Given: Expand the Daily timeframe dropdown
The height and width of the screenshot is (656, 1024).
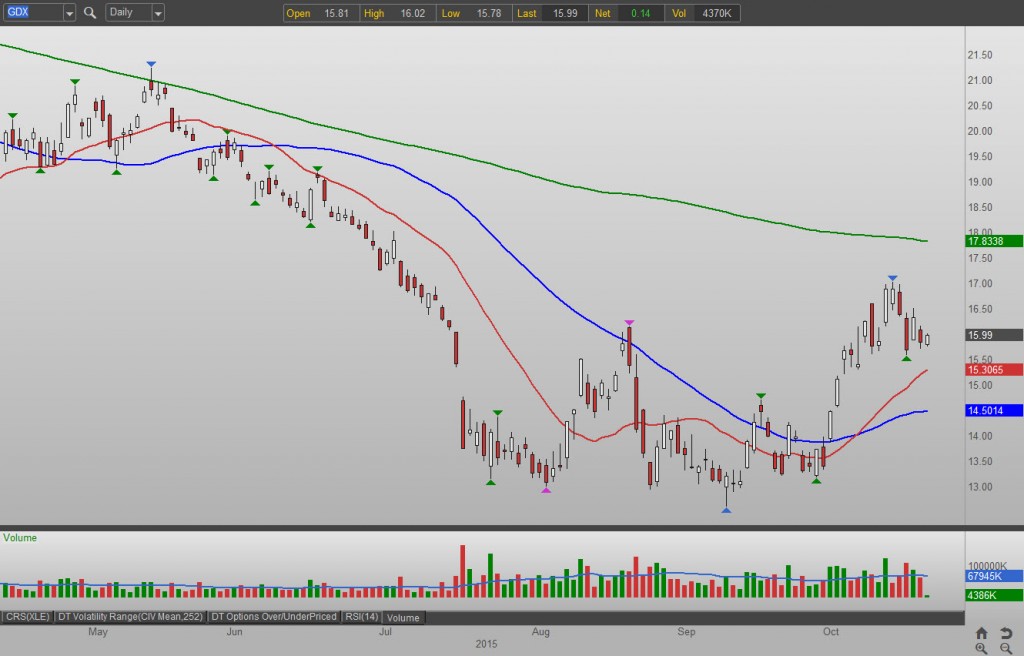Looking at the screenshot, I should click(x=157, y=12).
